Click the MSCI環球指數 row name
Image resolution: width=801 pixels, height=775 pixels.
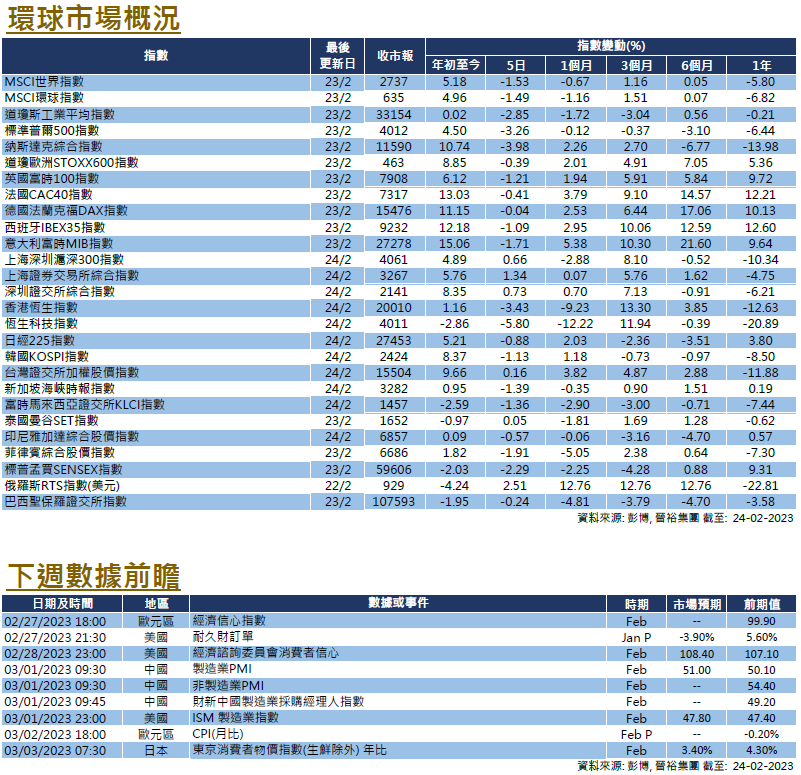tap(44, 98)
